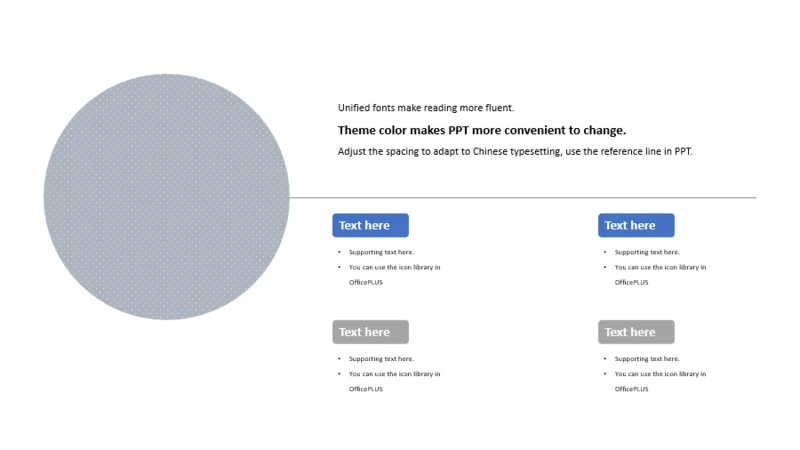Click the upper-left blue "Text here" button
The width and height of the screenshot is (800, 450).
pyautogui.click(x=370, y=225)
